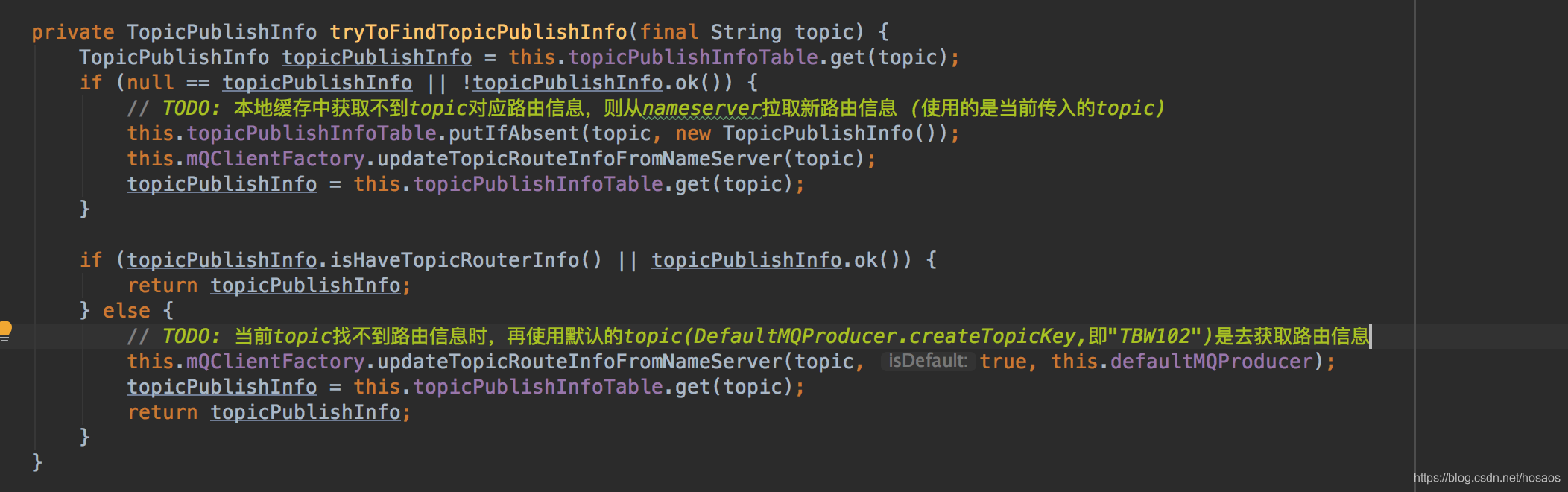
Task: Select the defaultMQProducer field reference
Action: coord(1211,362)
